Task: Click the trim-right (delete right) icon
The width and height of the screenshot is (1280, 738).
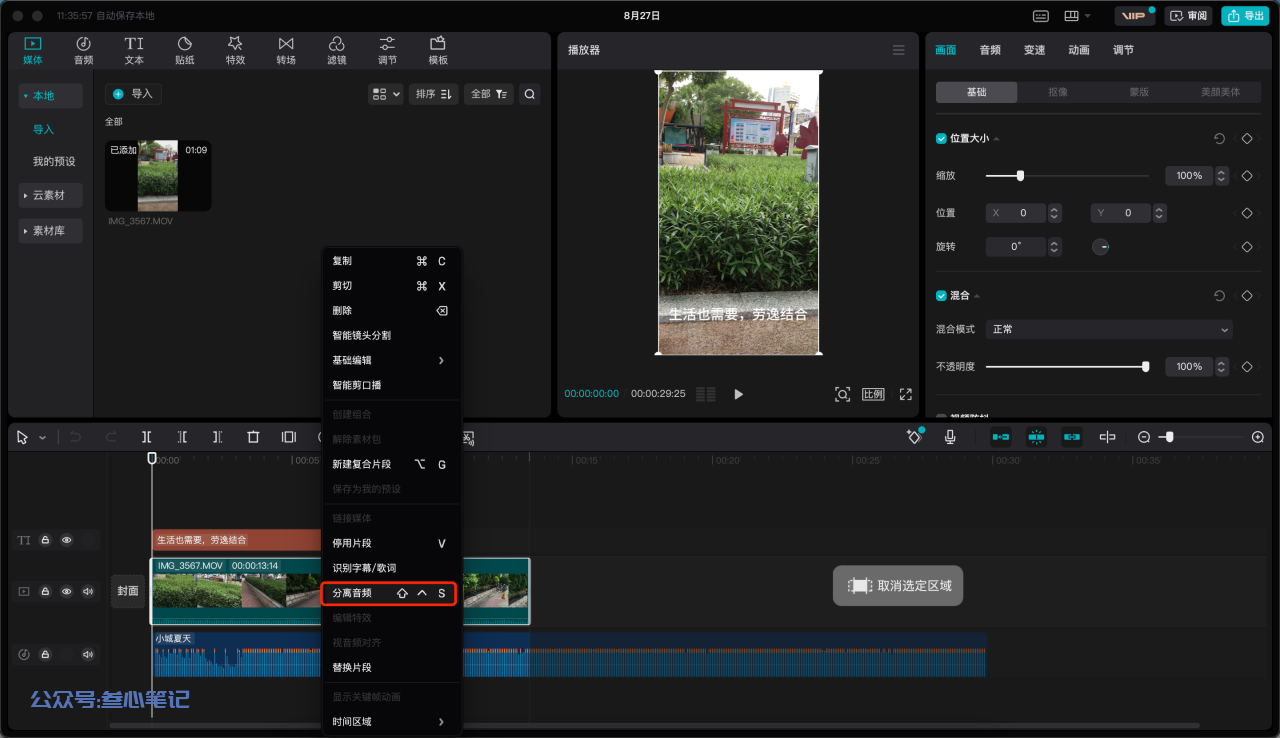Action: point(217,437)
